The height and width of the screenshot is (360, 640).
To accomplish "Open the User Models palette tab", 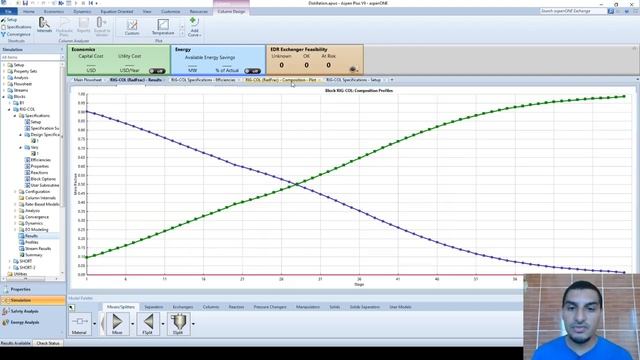I will coord(400,307).
